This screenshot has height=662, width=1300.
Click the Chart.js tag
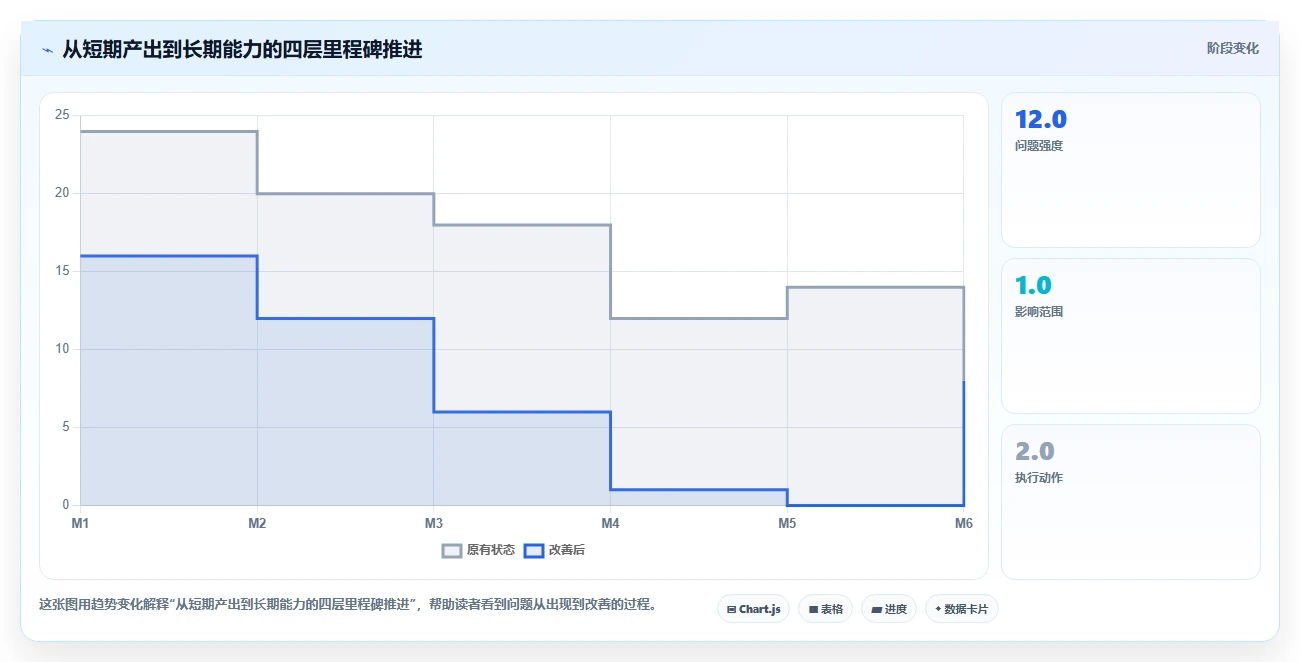754,609
